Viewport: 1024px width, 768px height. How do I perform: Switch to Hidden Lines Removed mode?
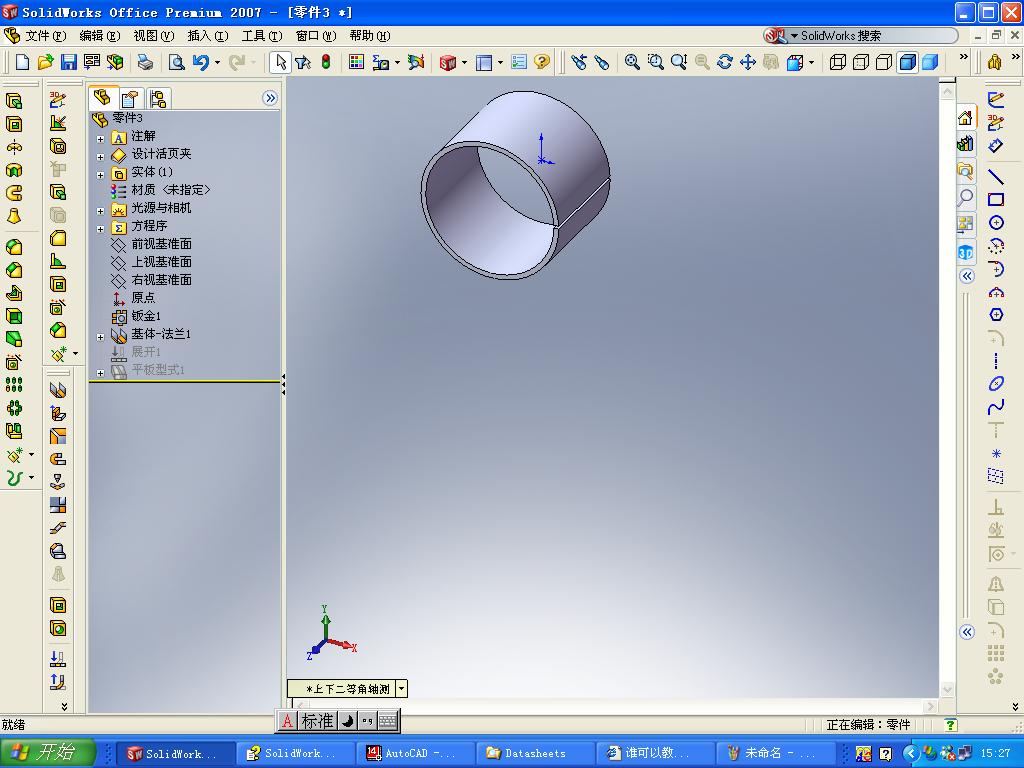tap(884, 62)
